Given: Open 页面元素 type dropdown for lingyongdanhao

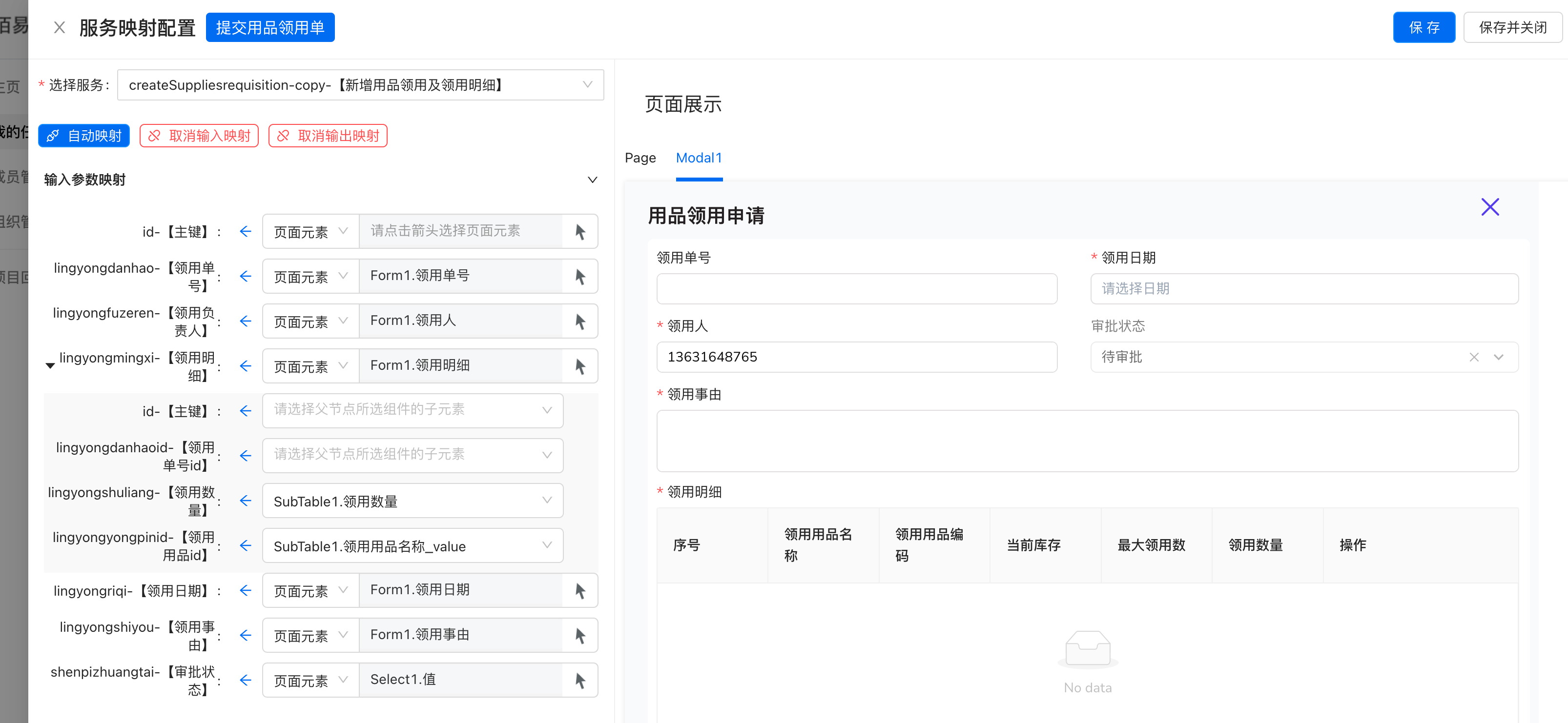Looking at the screenshot, I should [310, 276].
